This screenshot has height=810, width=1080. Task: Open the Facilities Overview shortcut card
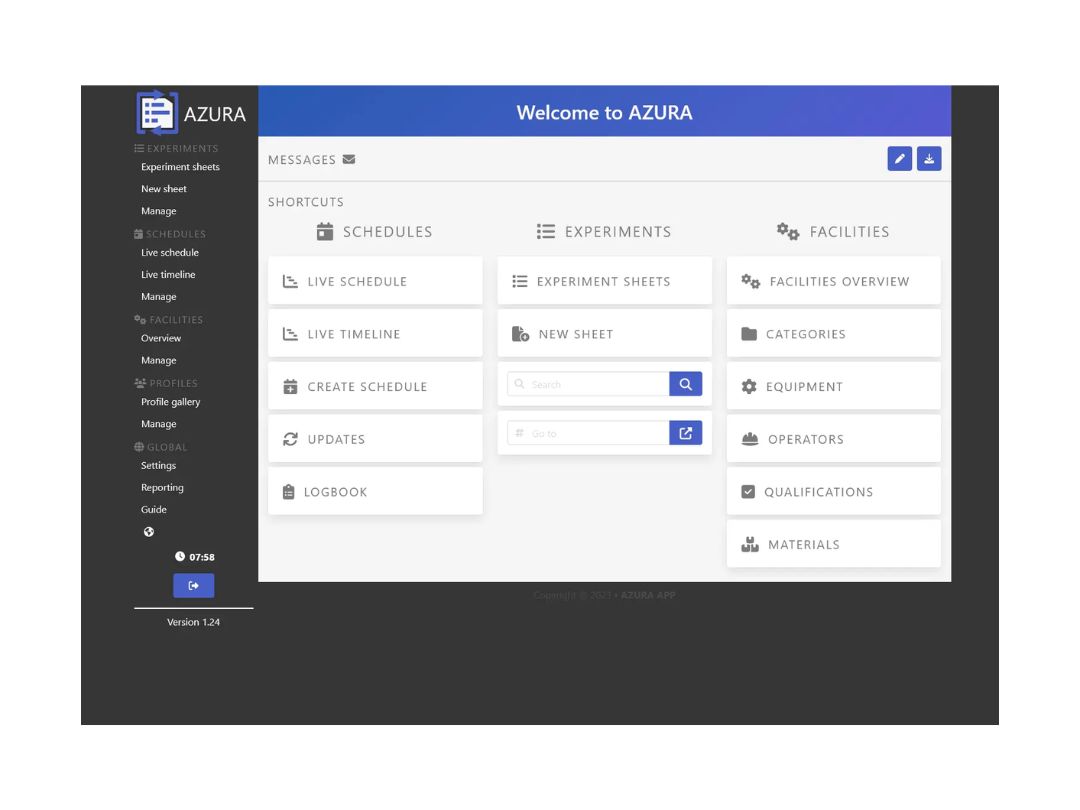tap(833, 281)
